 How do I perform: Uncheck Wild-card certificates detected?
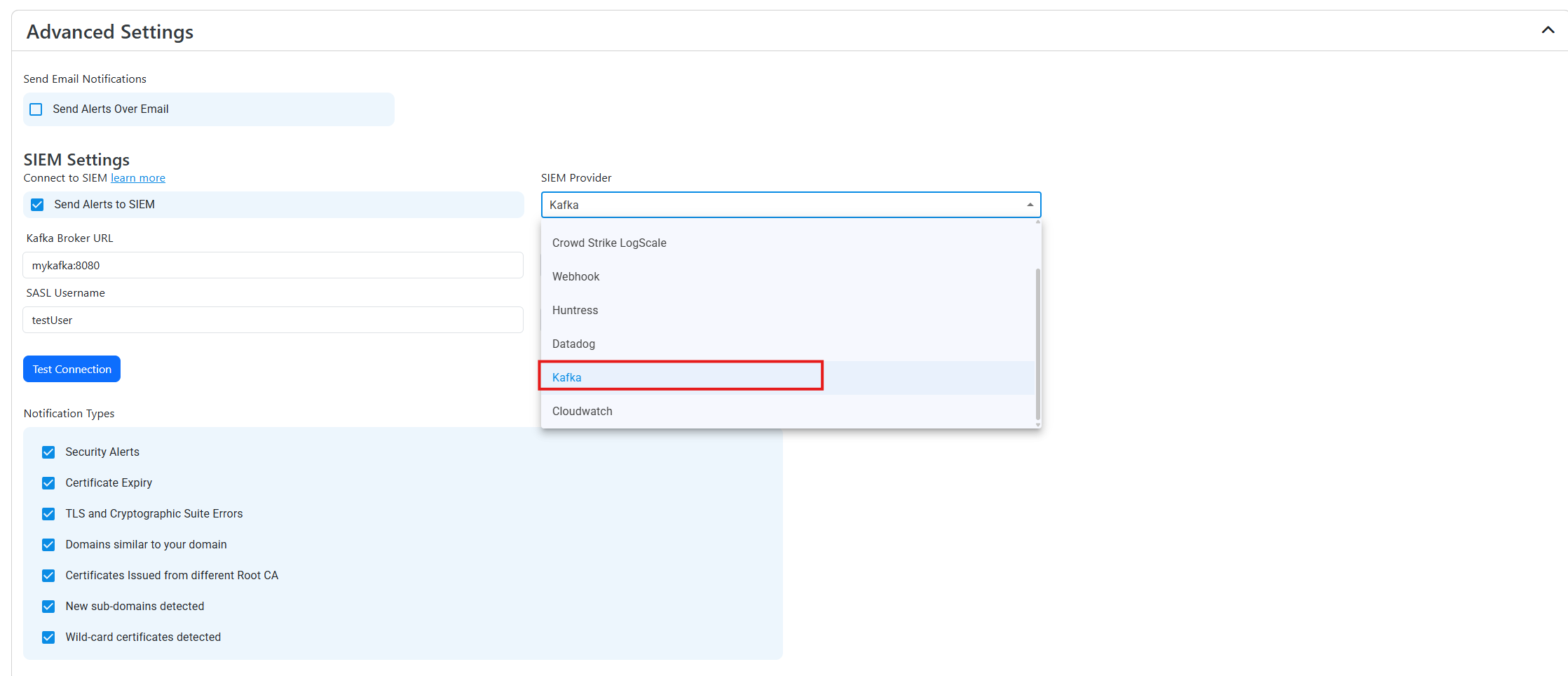click(x=48, y=637)
